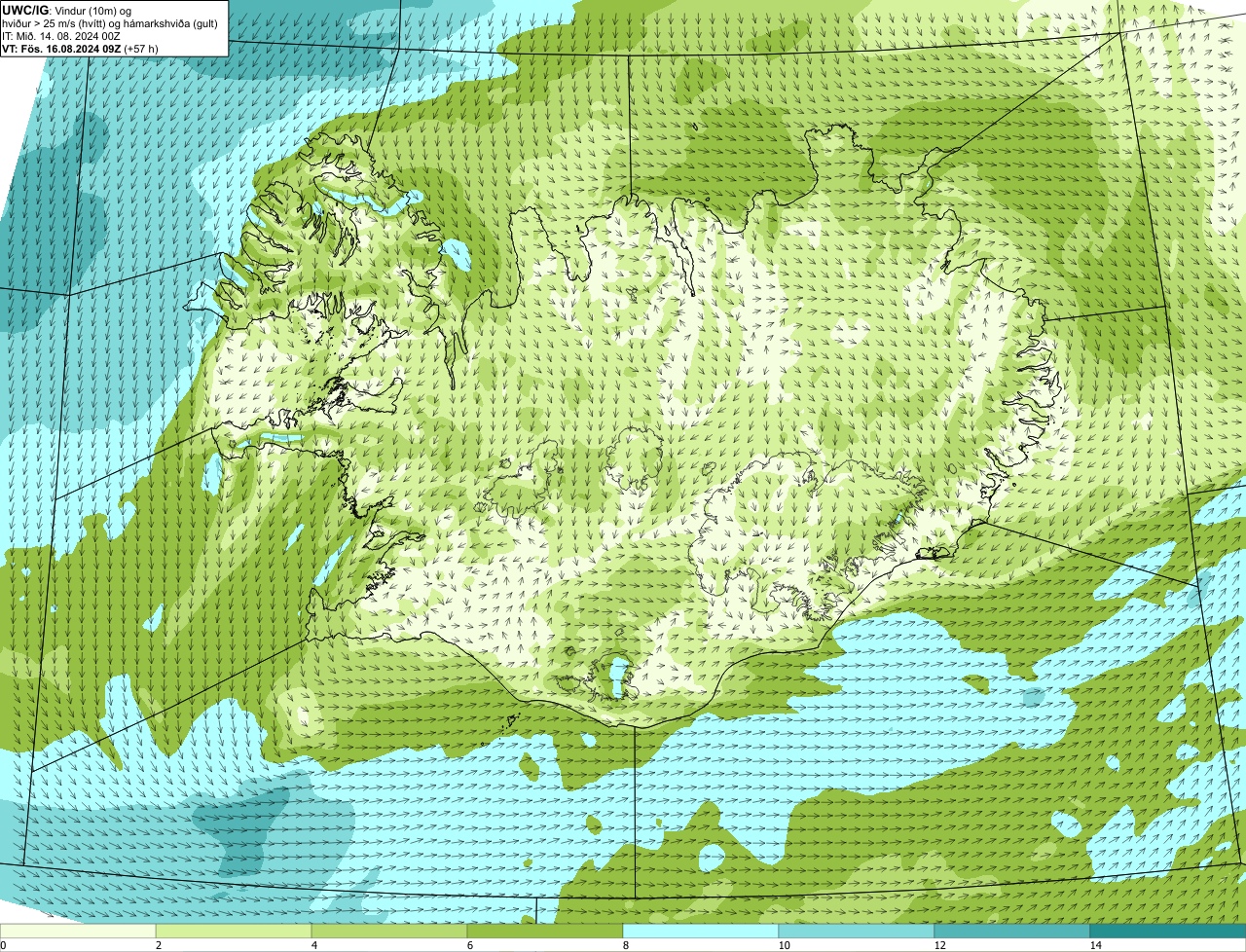Click the "UWC/IG: Vindur (10m) og" title line
The width and height of the screenshot is (1246, 952).
coord(67,10)
